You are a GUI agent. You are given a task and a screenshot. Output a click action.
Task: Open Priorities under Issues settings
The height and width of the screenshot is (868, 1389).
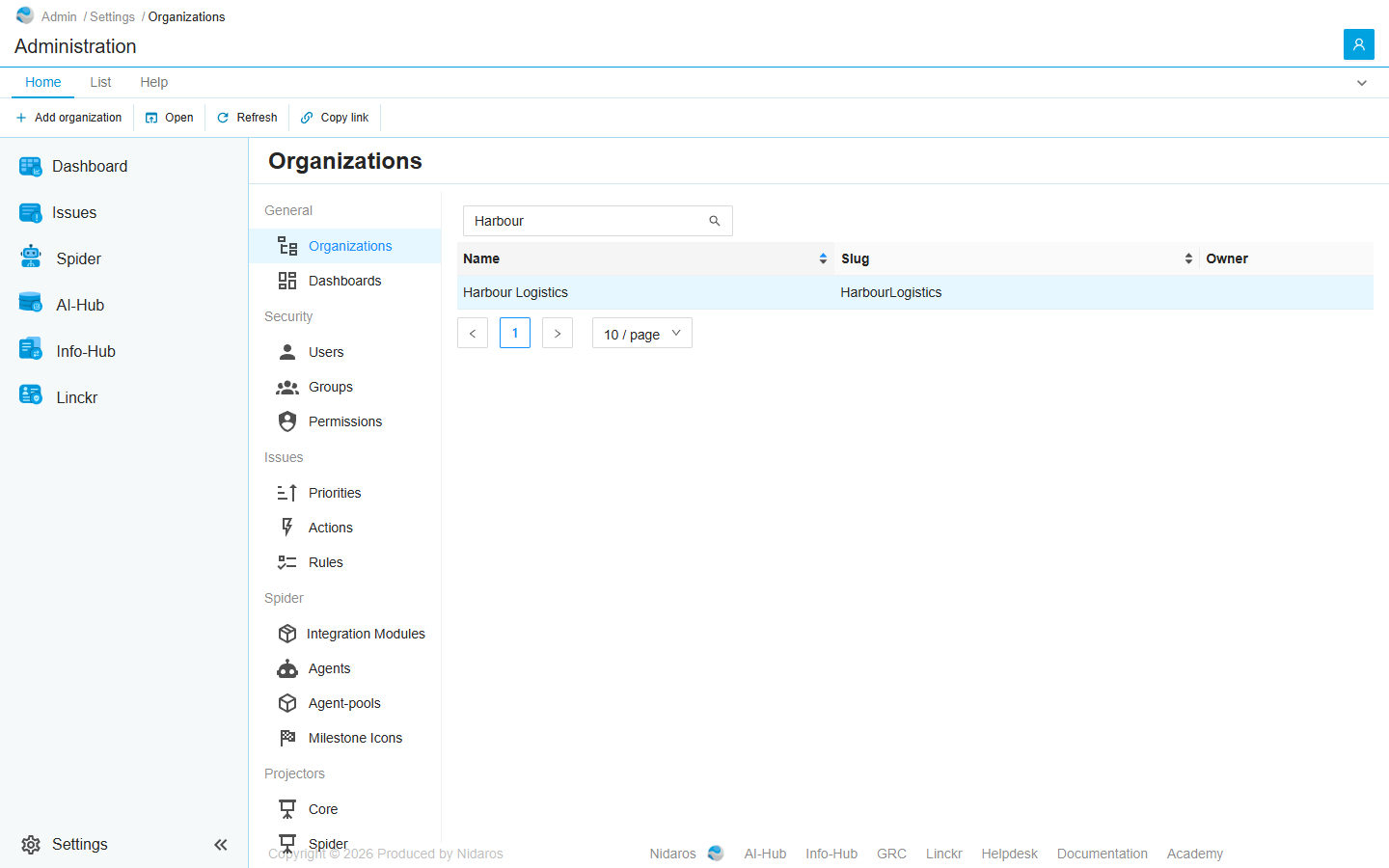tap(345, 493)
